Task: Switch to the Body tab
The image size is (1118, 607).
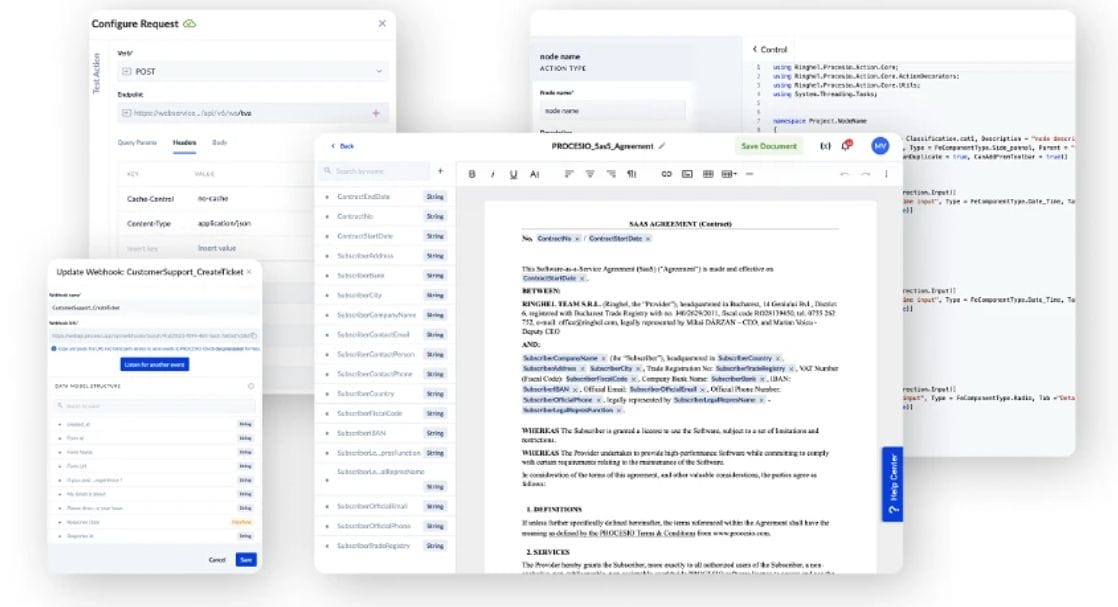Action: [x=219, y=143]
